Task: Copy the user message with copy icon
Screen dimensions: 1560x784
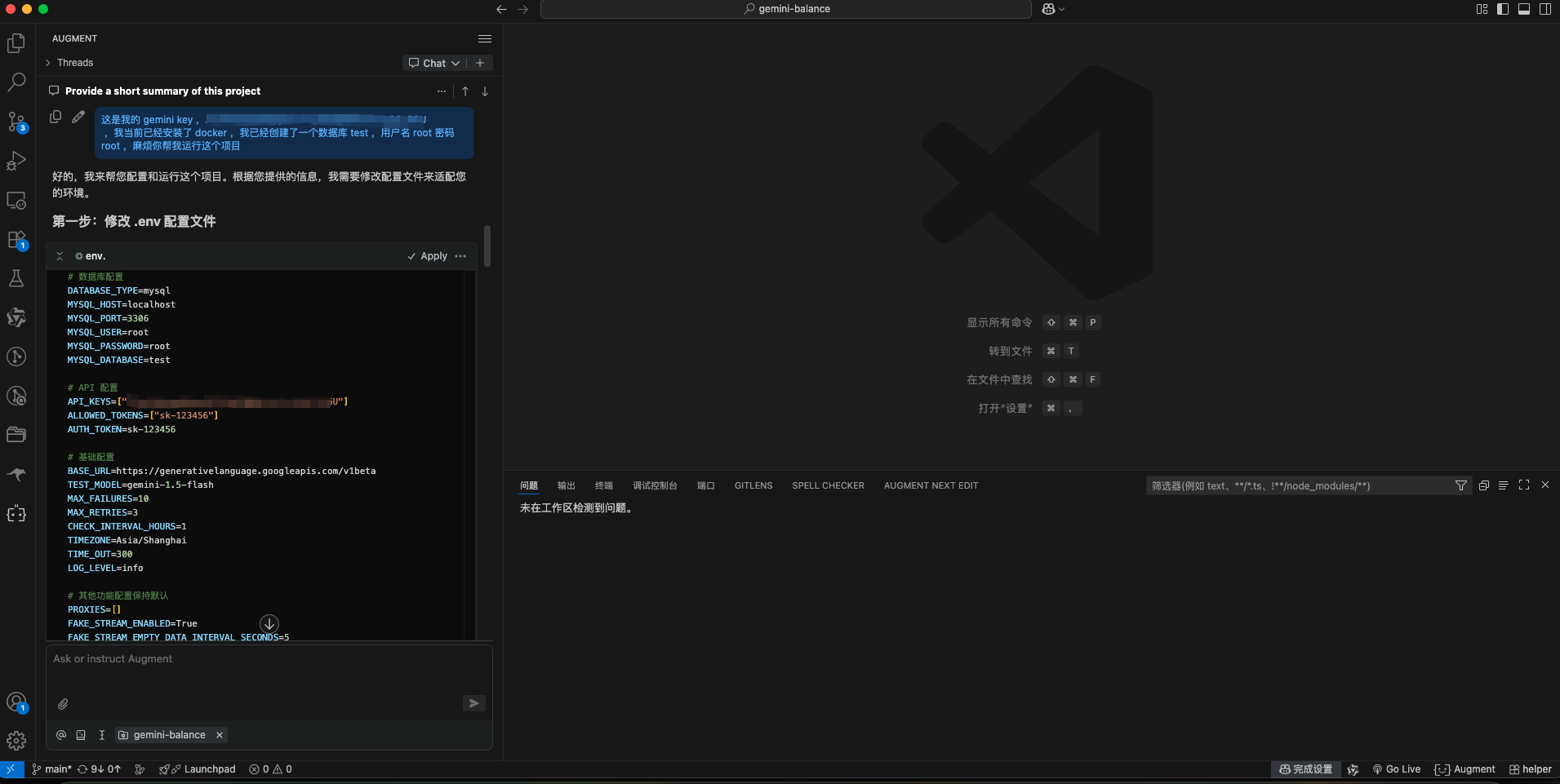Action: point(56,117)
